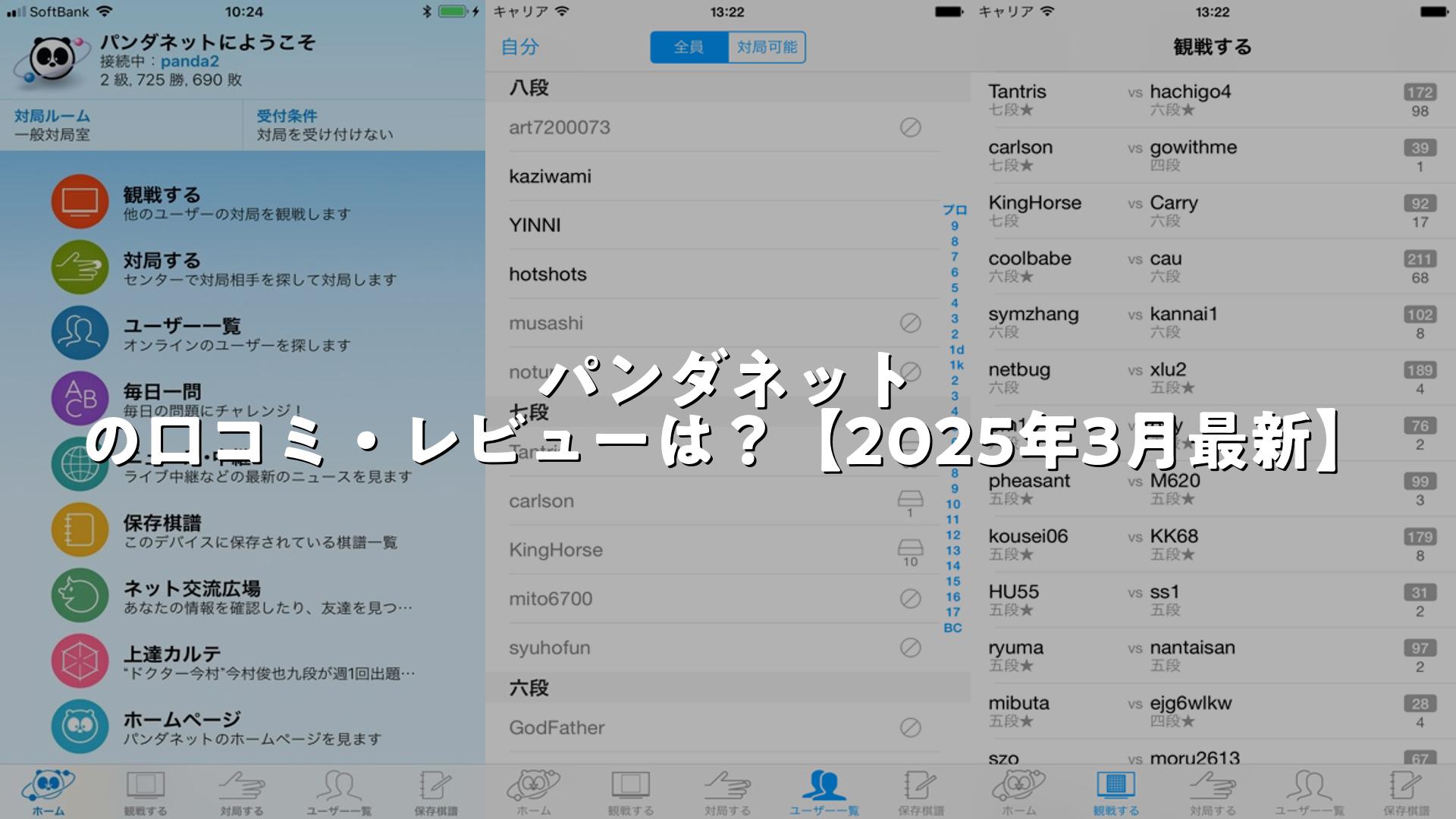Select ホーム tab in middle screen
Viewport: 1456px width, 819px height.
(534, 792)
